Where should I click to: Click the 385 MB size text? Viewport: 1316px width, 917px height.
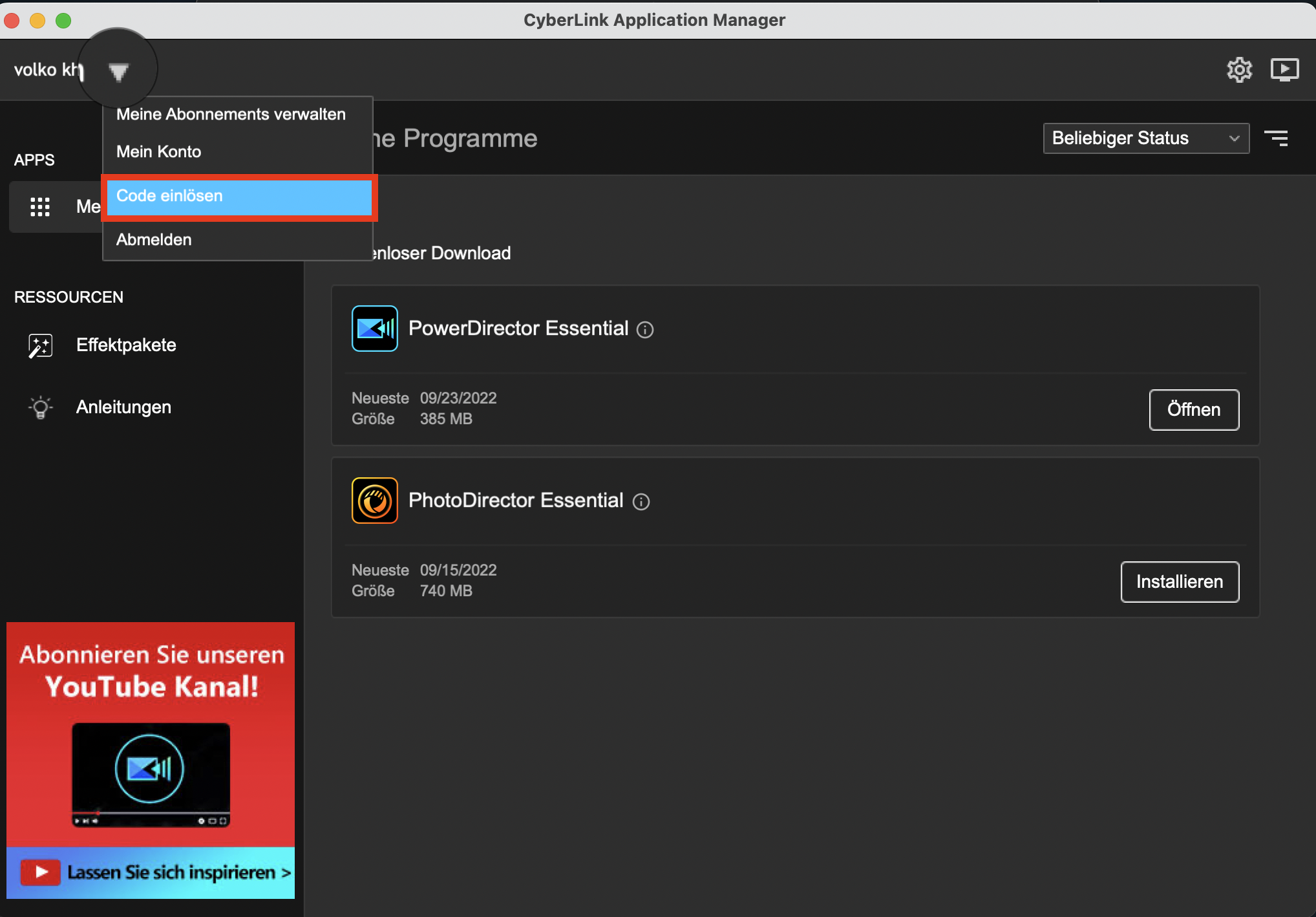tap(446, 419)
